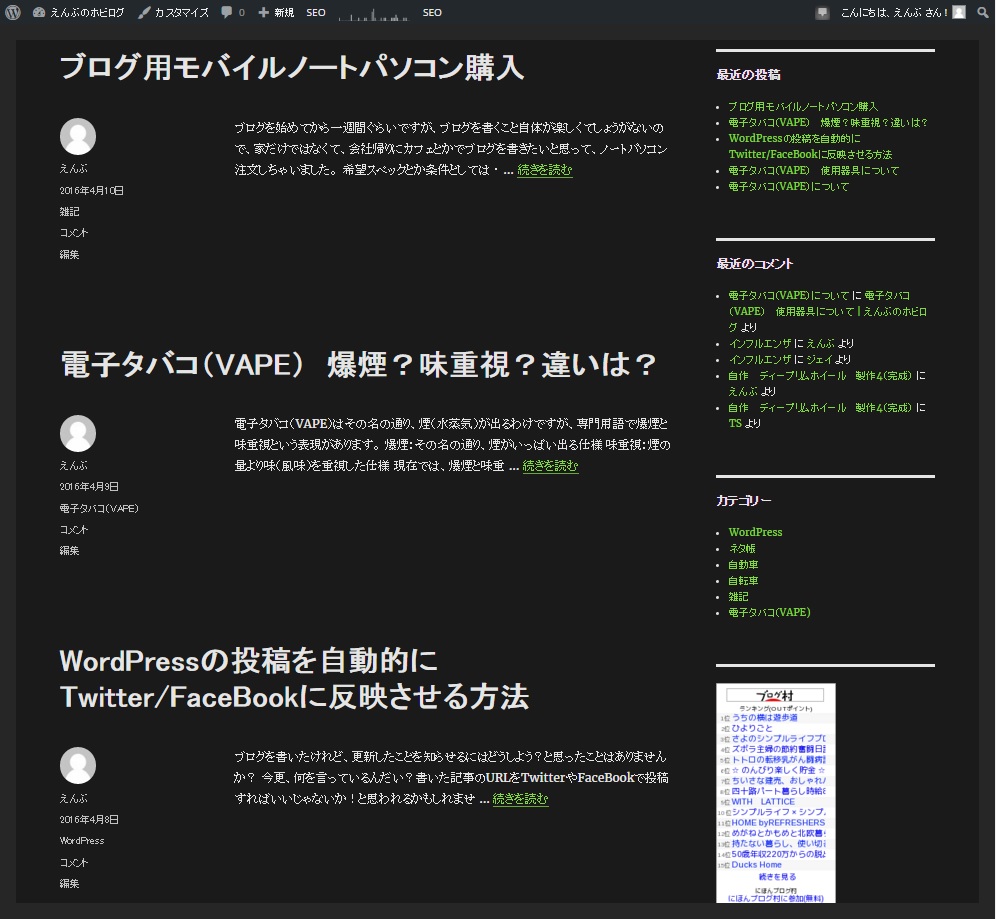
Task: Open the large WordPressの投稿を自動的に post title
Action: (x=294, y=678)
